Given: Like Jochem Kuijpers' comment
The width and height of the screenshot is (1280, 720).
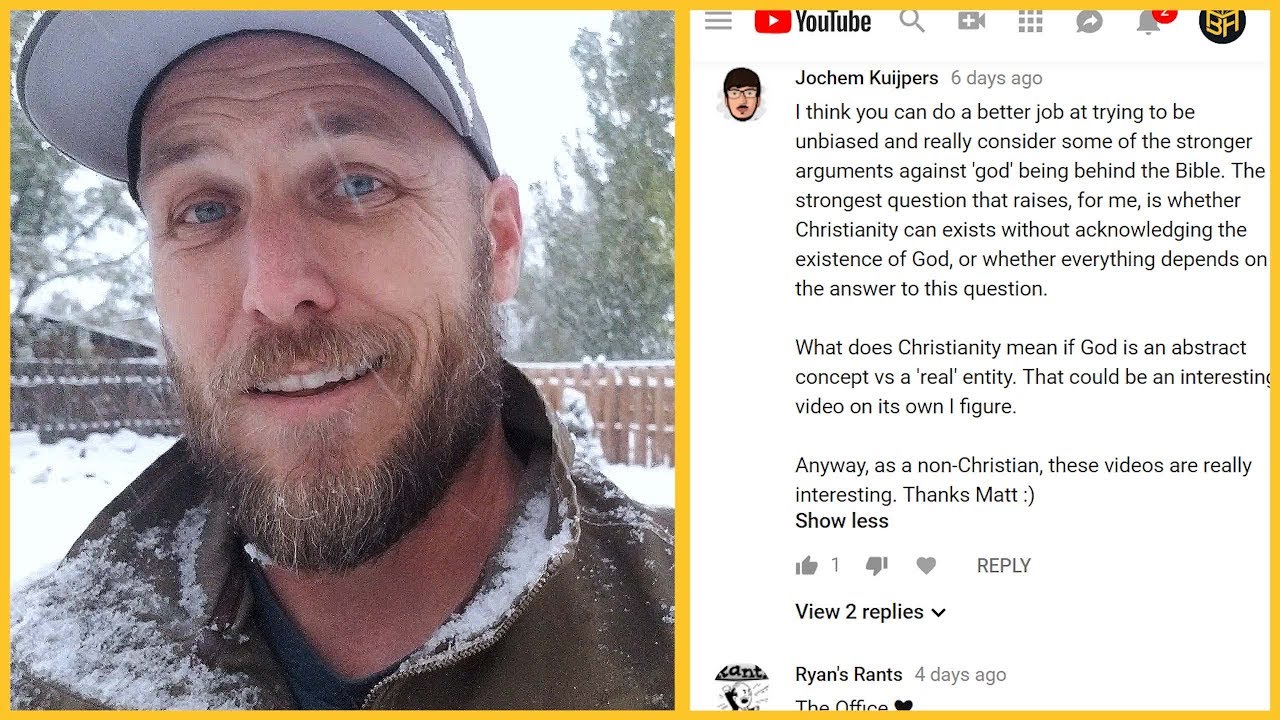Looking at the screenshot, I should [x=806, y=566].
